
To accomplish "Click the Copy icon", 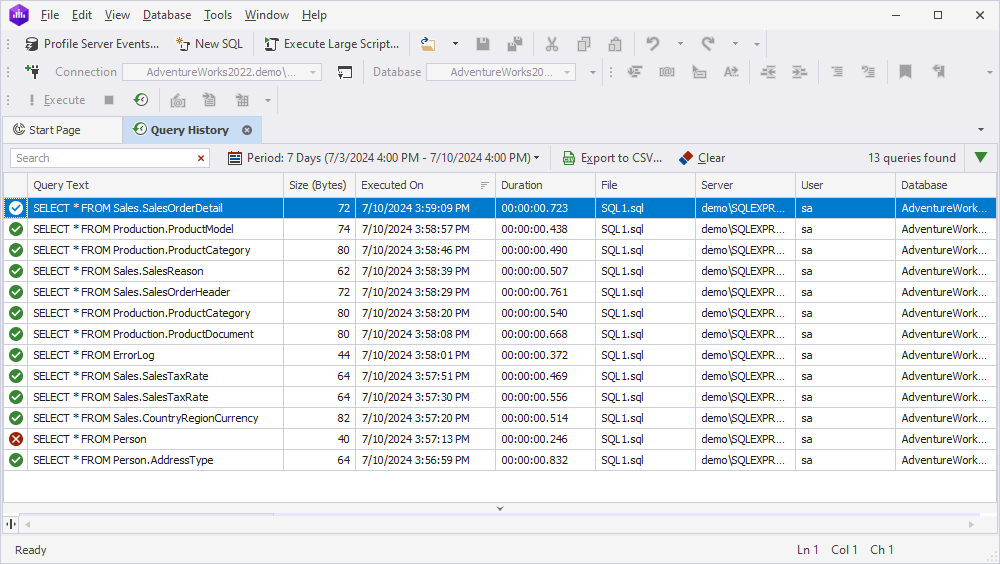I will click(584, 44).
